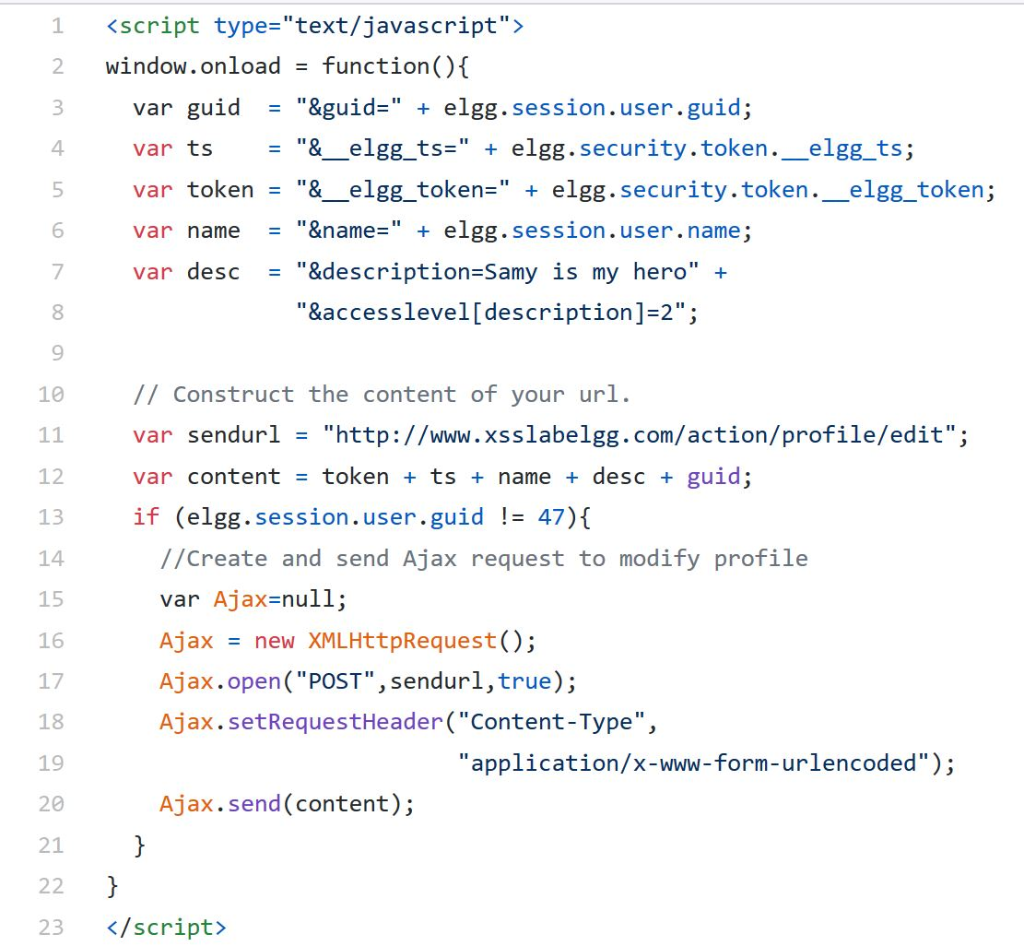1024x946 pixels.
Task: Click line number 9 on the empty line
Action: 57,353
